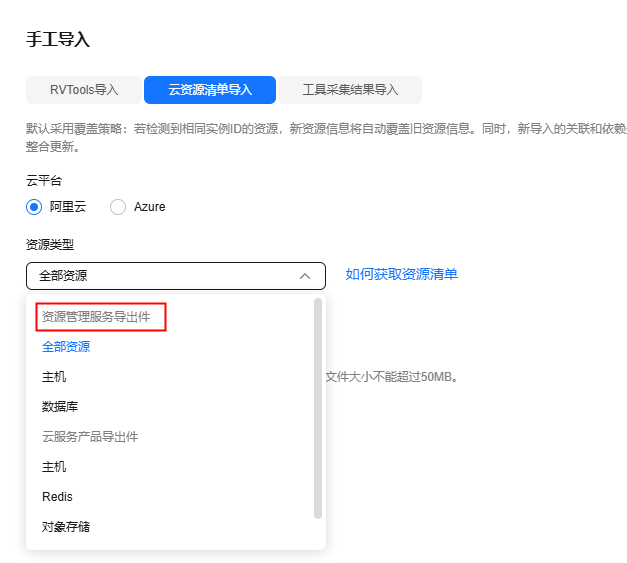Select the 阿里云 radio button
The width and height of the screenshot is (627, 563).
(34, 207)
